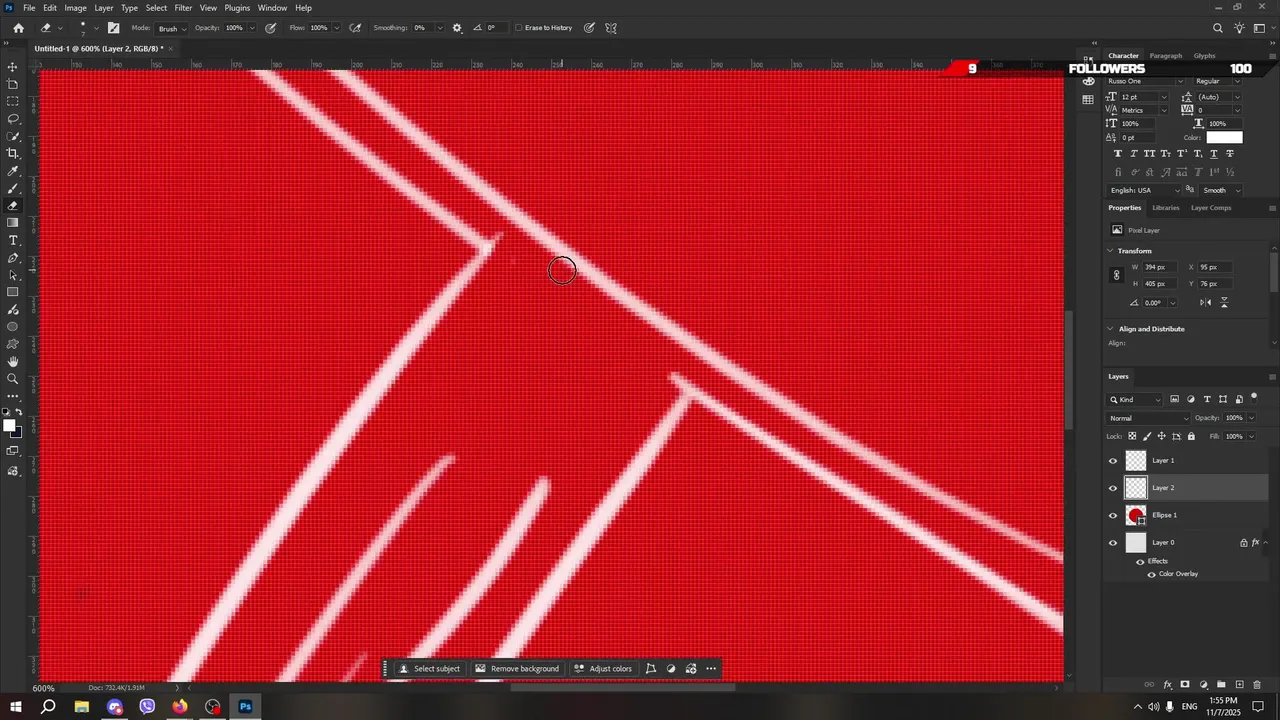1280x720 pixels.
Task: Add a layer mask to Layer 2
Action: point(1185,685)
